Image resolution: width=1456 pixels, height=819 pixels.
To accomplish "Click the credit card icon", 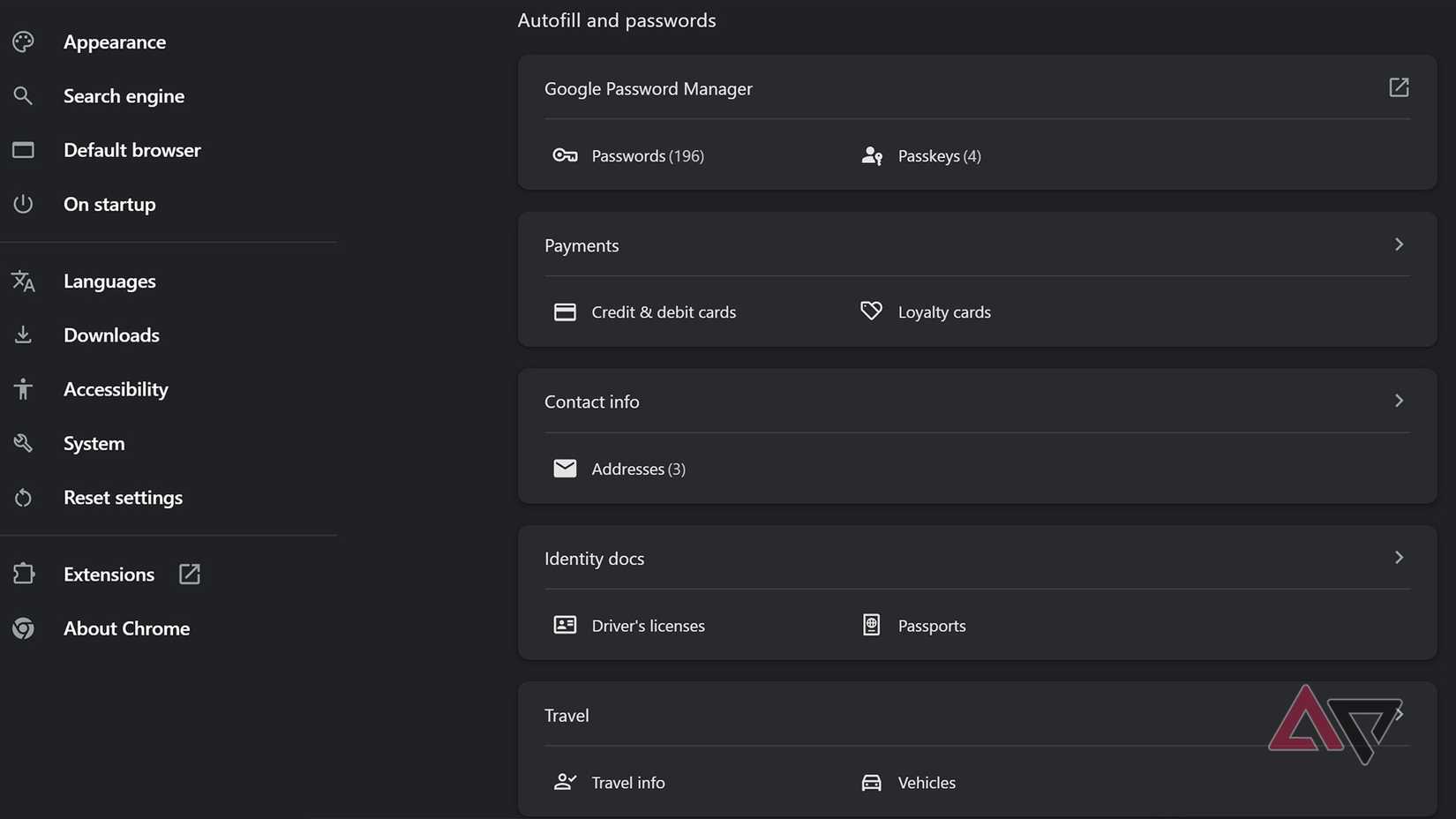I will coord(565,312).
